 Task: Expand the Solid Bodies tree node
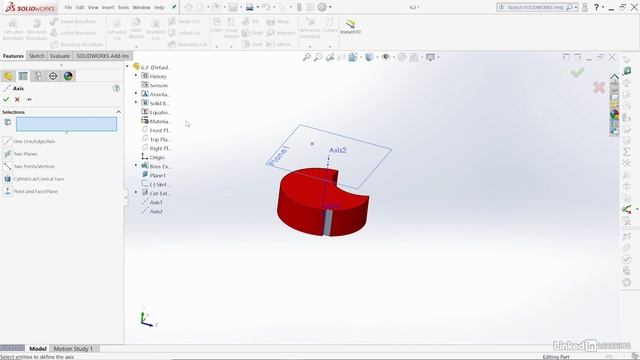tap(136, 103)
